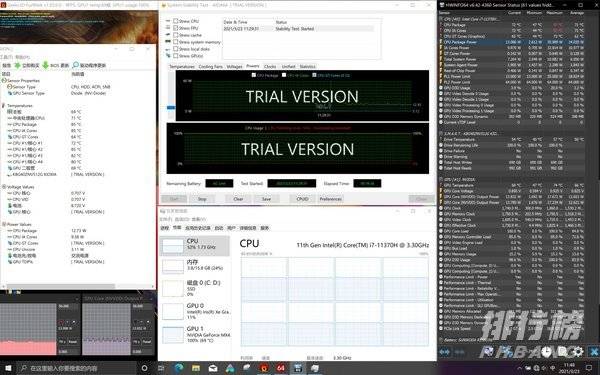Enable the Stress CPU checkbox

coord(176,21)
